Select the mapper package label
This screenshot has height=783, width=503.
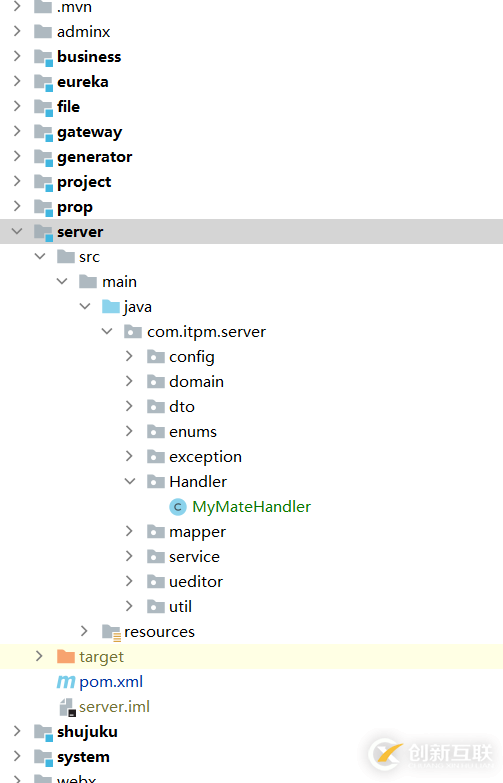tap(197, 533)
